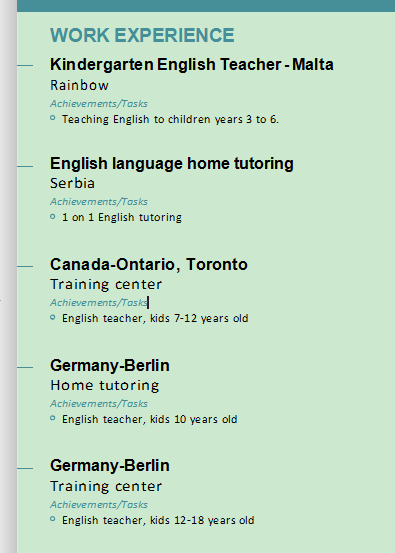This screenshot has width=395, height=553.
Task: Click the Serbia location line
Action: click(72, 183)
